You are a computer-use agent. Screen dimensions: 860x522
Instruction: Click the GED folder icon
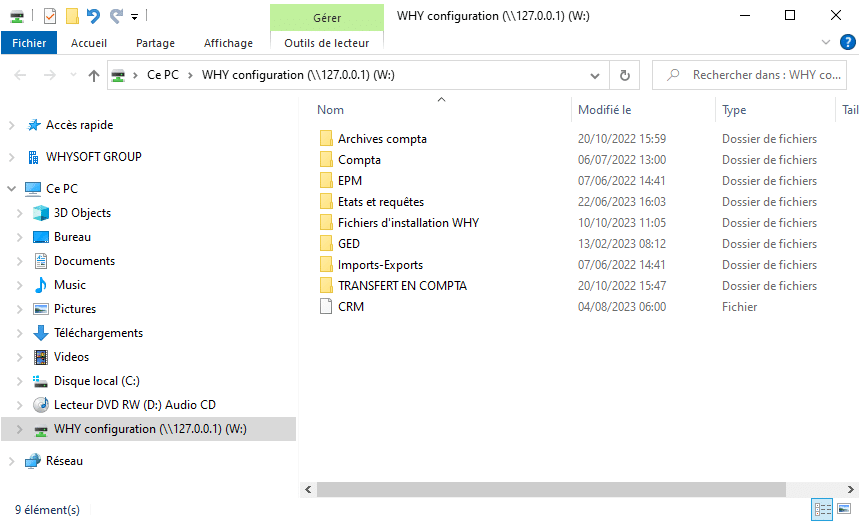point(326,243)
